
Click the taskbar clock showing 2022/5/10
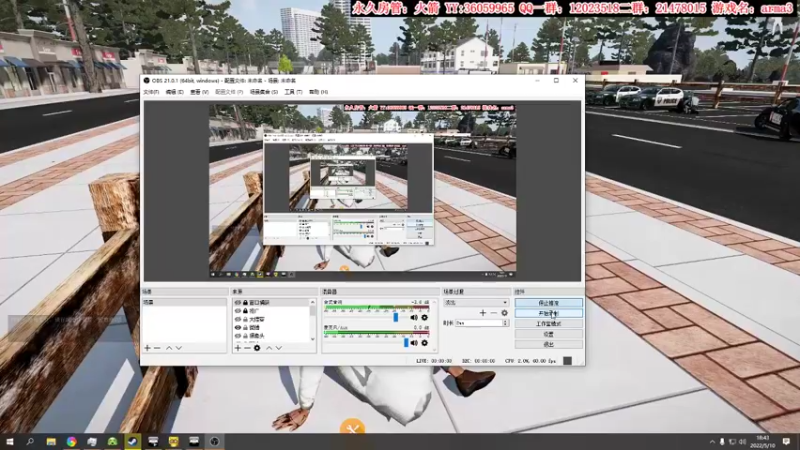point(763,442)
